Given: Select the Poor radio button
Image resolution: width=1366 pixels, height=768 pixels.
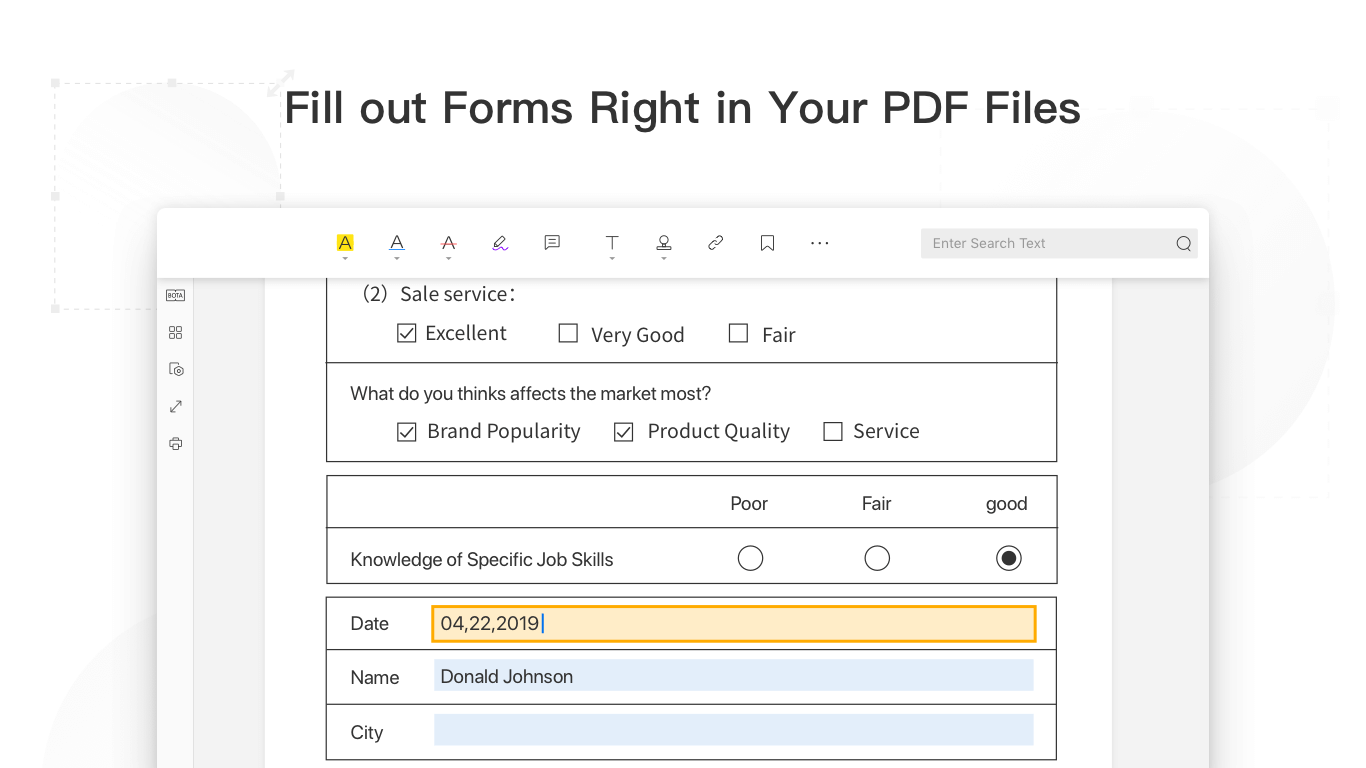Looking at the screenshot, I should pos(750,558).
